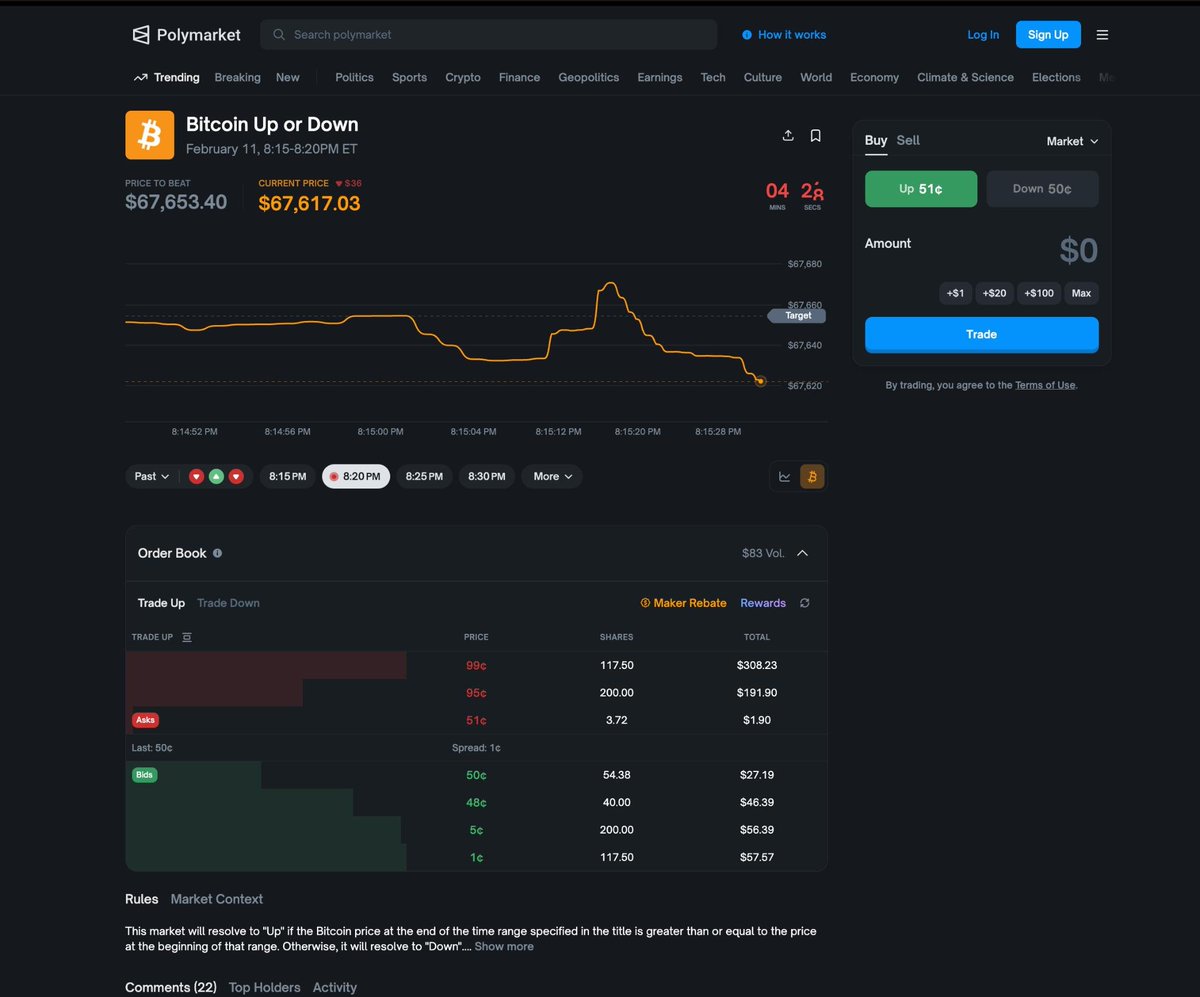Viewport: 1200px width, 997px height.
Task: Switch to the Market Context tab
Action: [217, 899]
